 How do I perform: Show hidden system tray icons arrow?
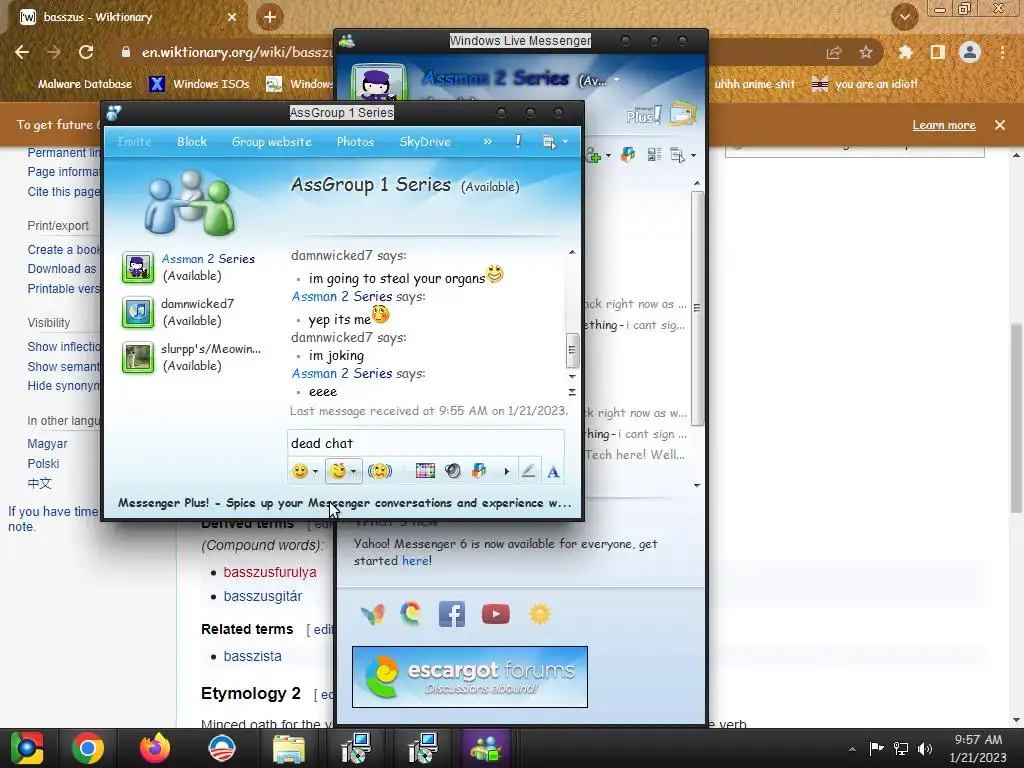(x=852, y=749)
